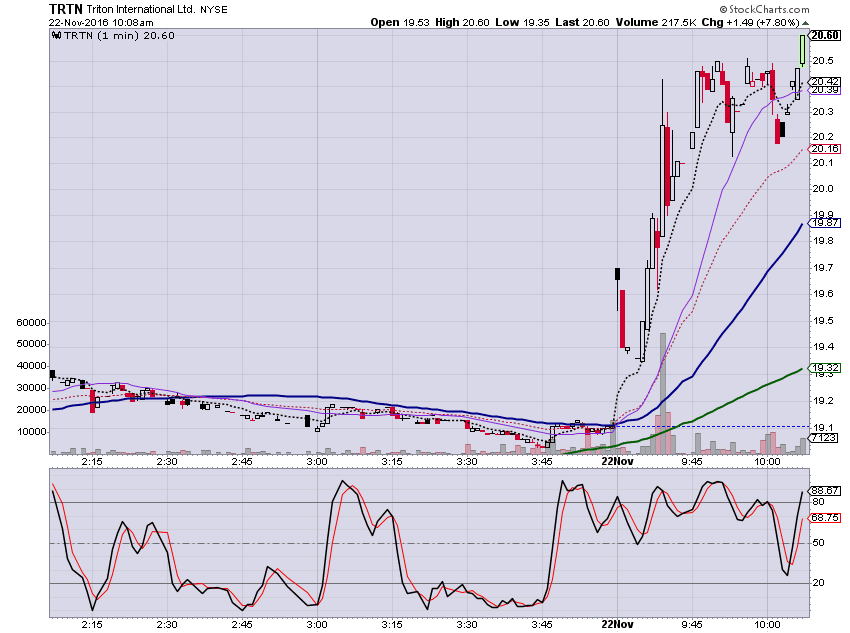The image size is (850, 633).
Task: Click the 88.67 stochastic value tag
Action: (825, 491)
